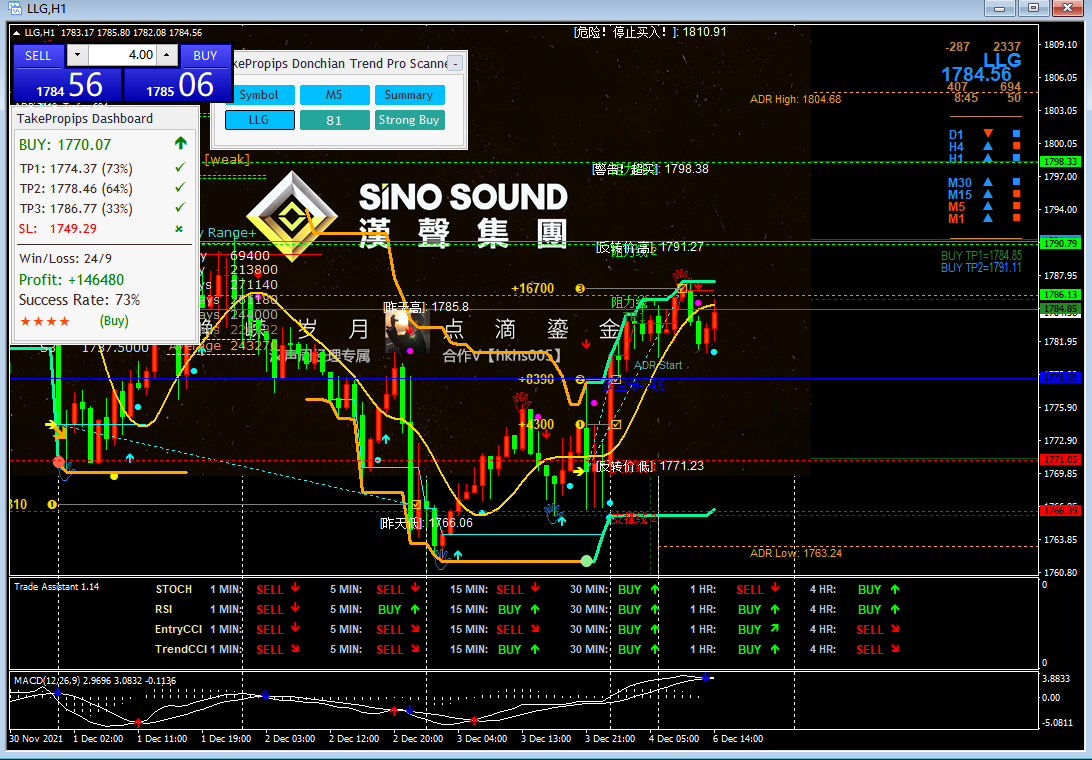Click the RSI 5 MIN BUY up arrow
Screen dimensions: 1092x760
[x=415, y=609]
